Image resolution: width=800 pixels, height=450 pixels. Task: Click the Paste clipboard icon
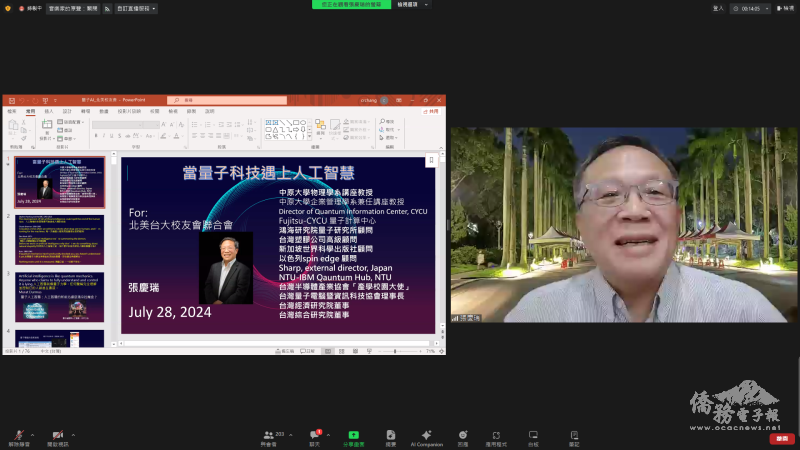click(x=13, y=126)
